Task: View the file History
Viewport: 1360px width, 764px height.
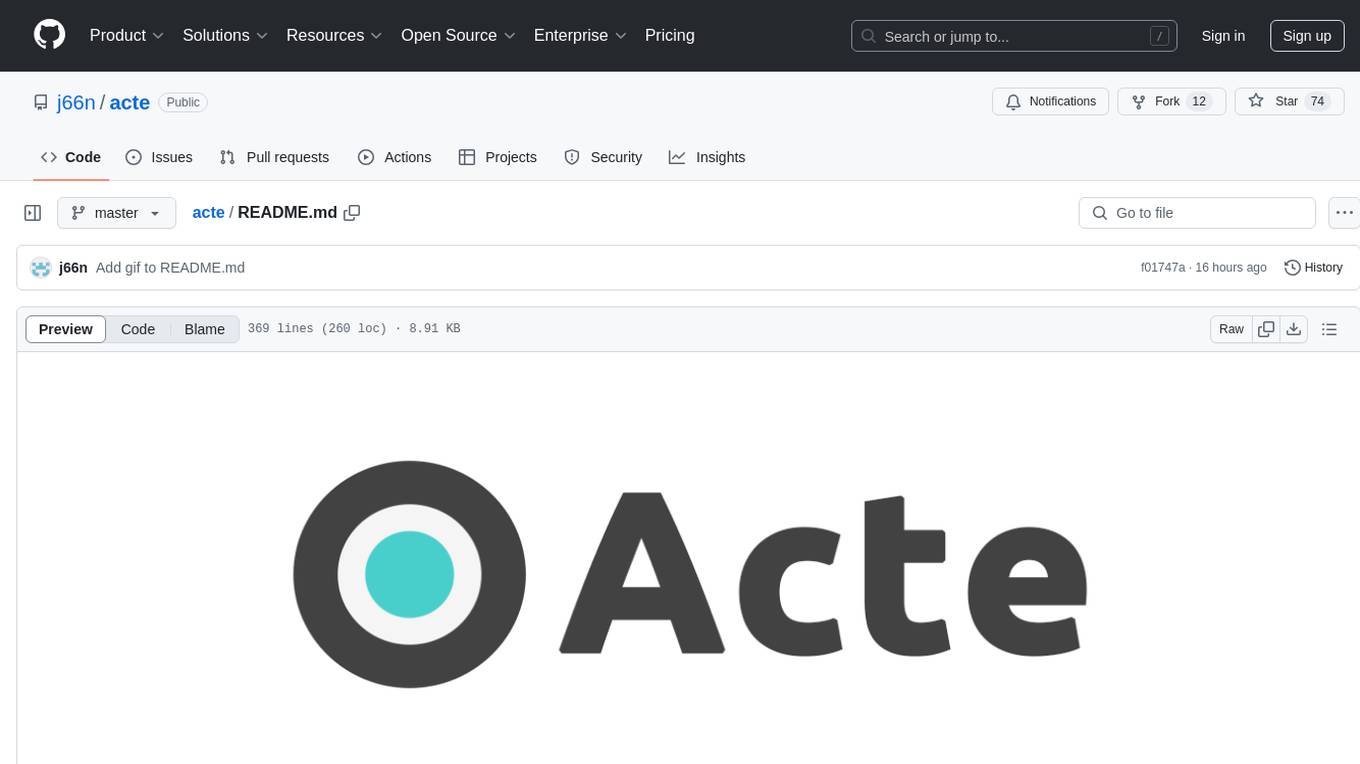Action: [1313, 267]
